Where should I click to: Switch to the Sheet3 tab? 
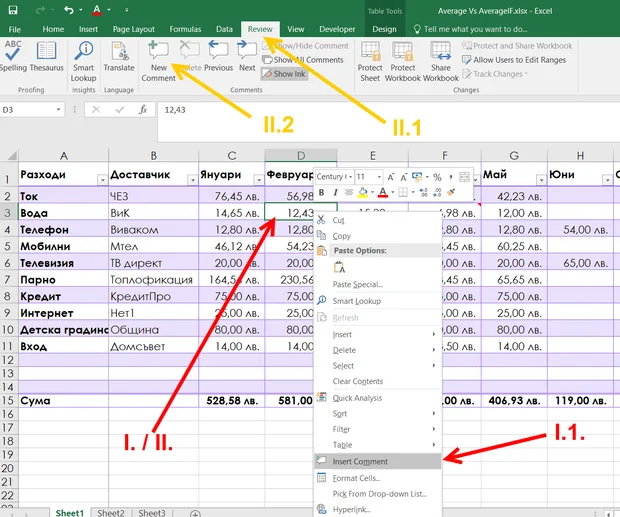152,513
